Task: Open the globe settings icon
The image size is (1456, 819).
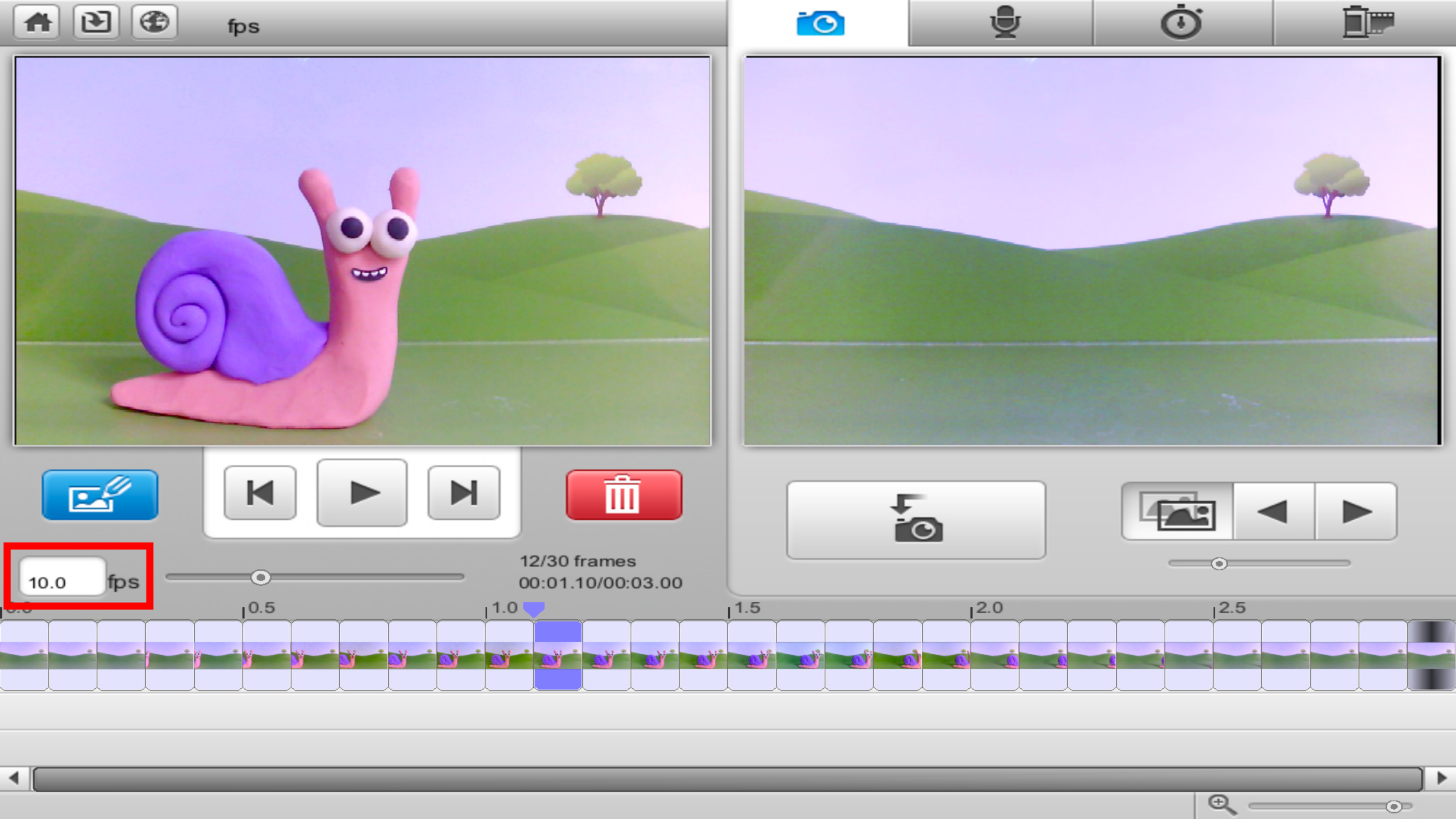Action: coord(154,22)
